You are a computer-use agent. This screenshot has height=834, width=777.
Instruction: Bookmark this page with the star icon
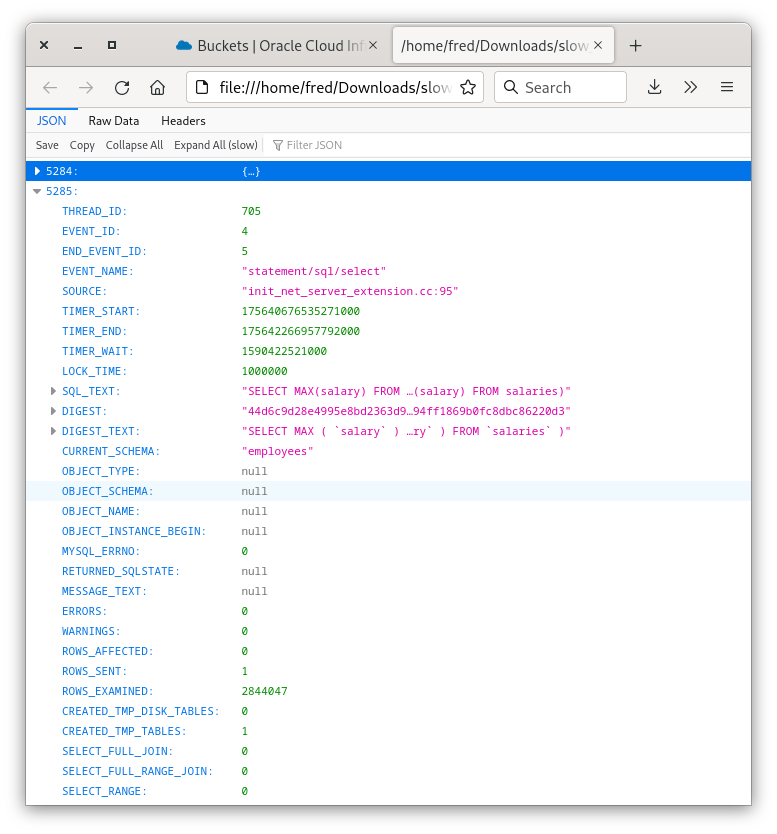(x=468, y=87)
